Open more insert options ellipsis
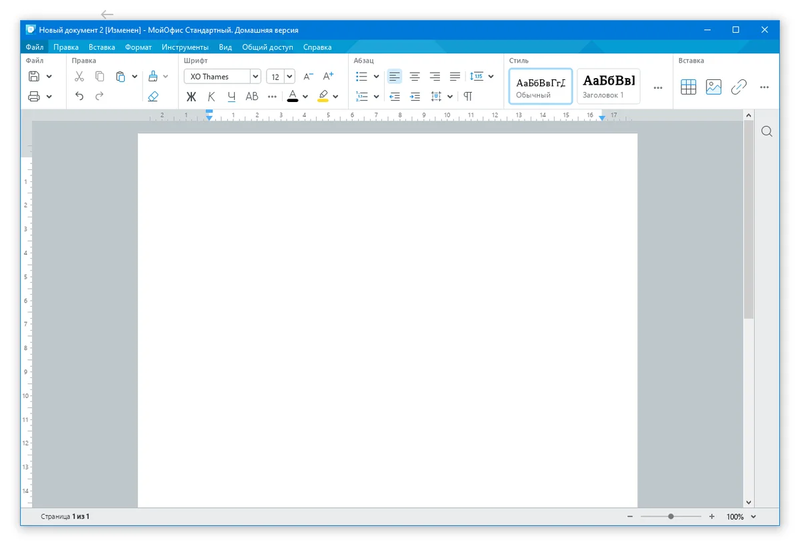Screen dimensions: 800x546 click(x=764, y=87)
